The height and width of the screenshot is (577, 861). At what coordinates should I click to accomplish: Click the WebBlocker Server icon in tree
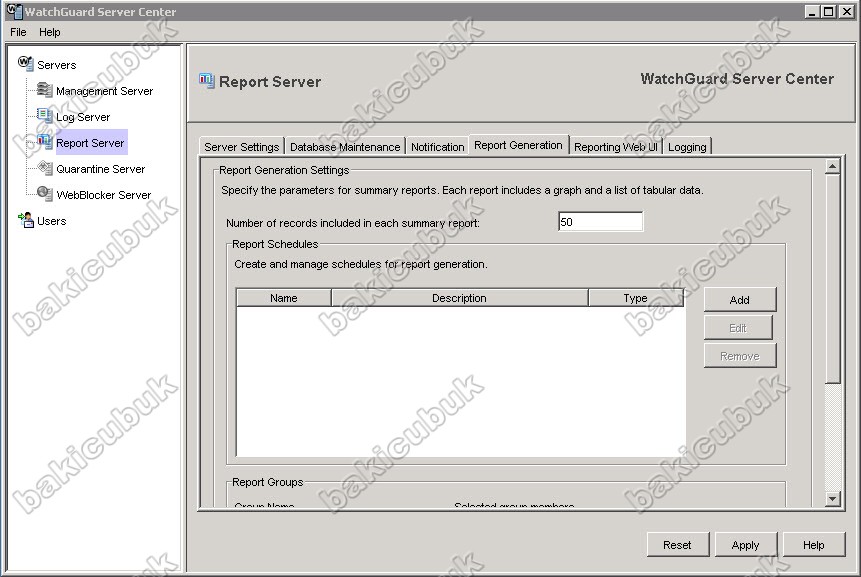pos(44,193)
